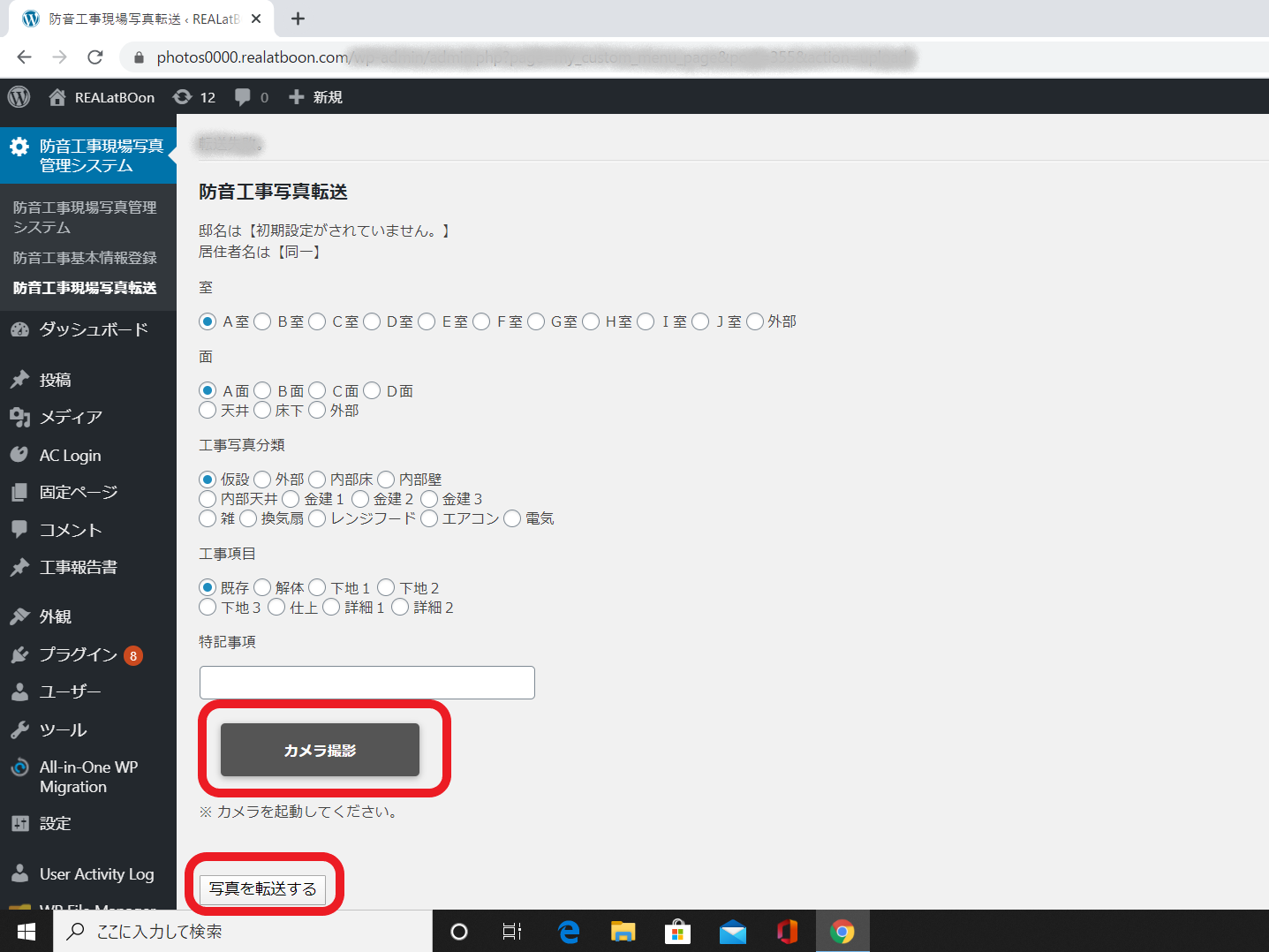Open the プラグイン menu with 8 badge
1269x952 pixels.
78,654
